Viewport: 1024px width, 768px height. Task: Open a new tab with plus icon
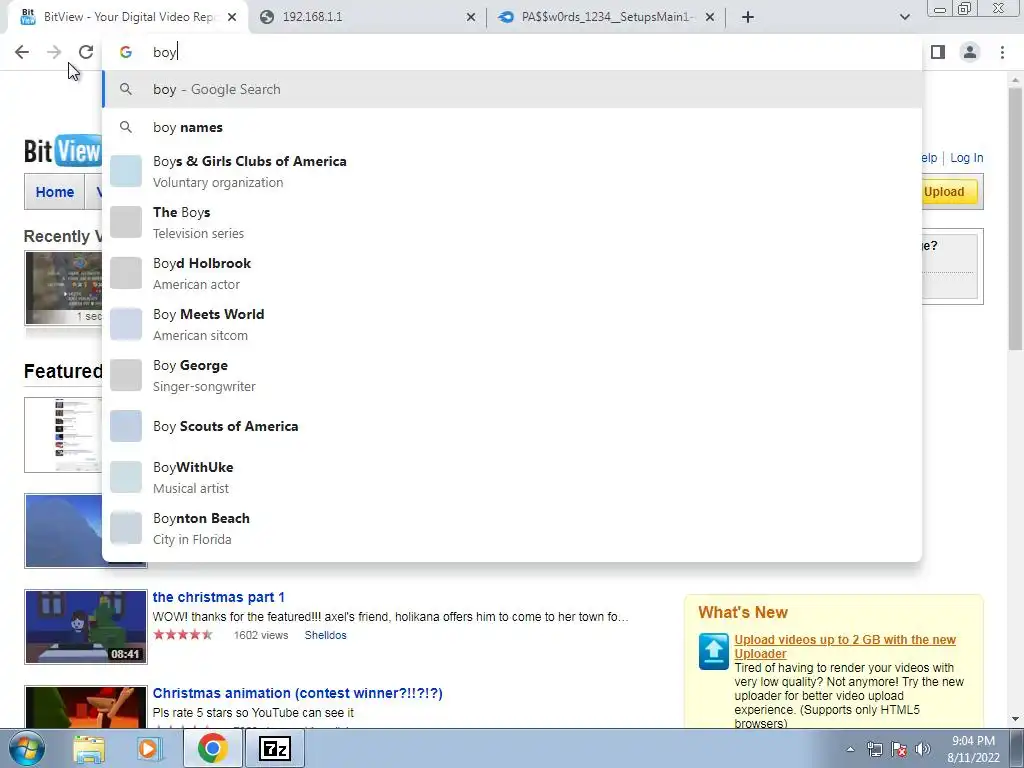coord(748,17)
